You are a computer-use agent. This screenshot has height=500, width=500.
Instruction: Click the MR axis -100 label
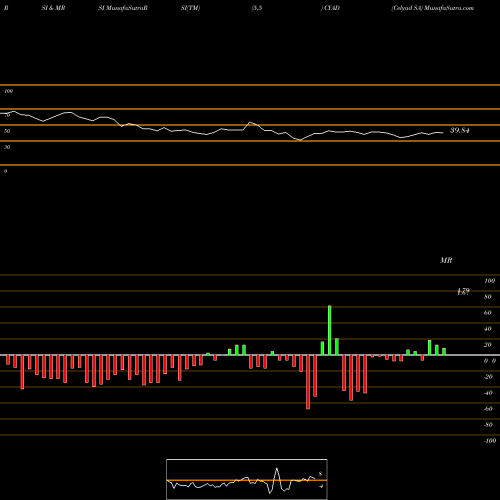point(490,441)
